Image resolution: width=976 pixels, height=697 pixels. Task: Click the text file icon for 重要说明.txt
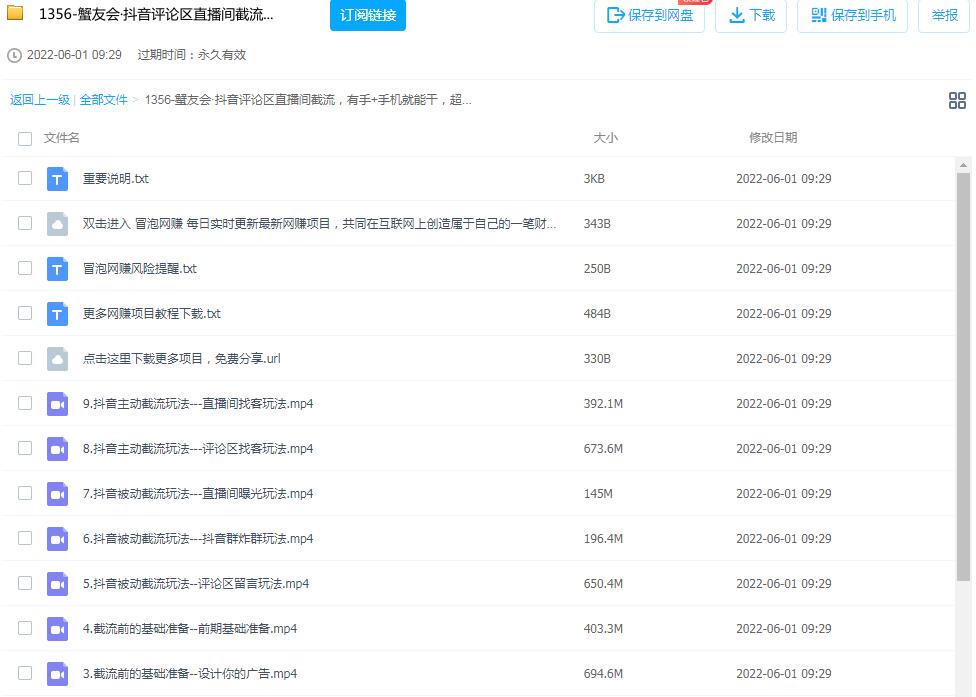(x=57, y=179)
